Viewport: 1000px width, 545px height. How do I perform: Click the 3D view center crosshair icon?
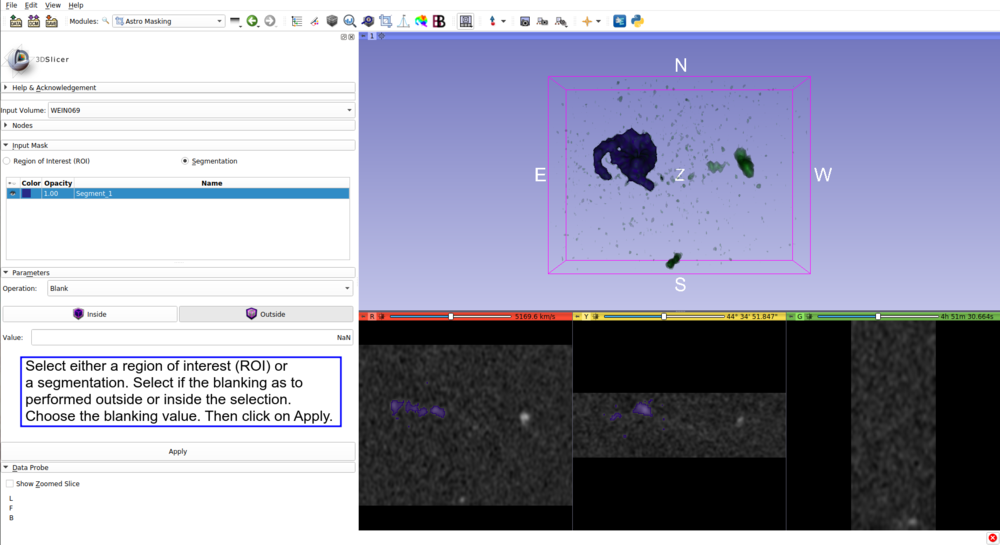(x=381, y=36)
